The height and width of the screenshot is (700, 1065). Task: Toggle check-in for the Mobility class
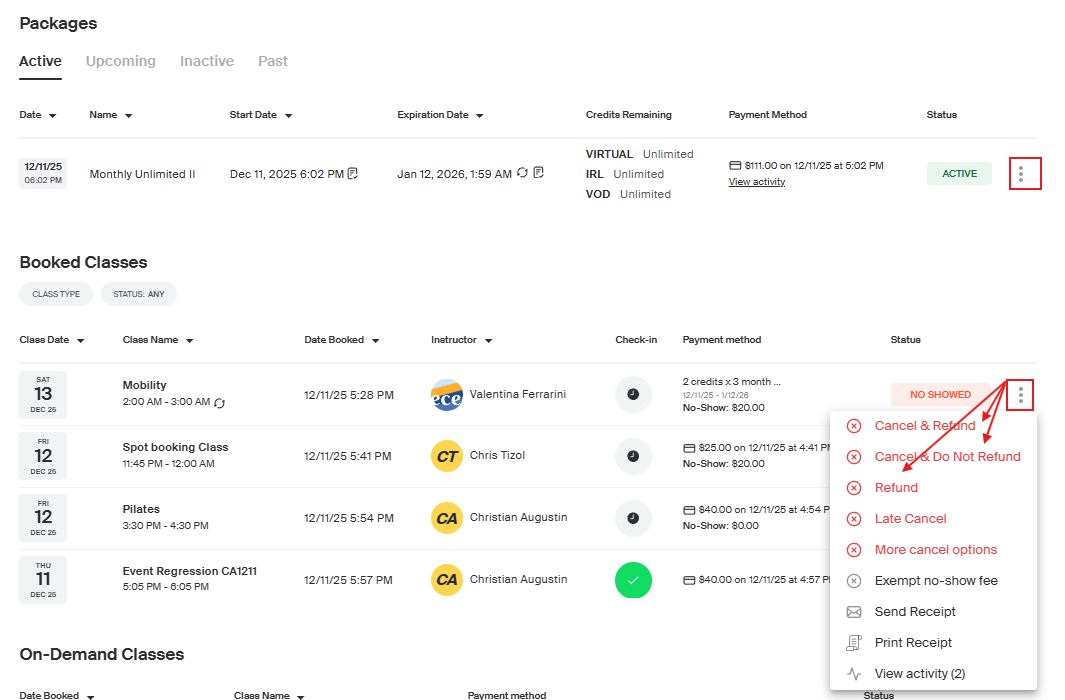click(x=633, y=394)
